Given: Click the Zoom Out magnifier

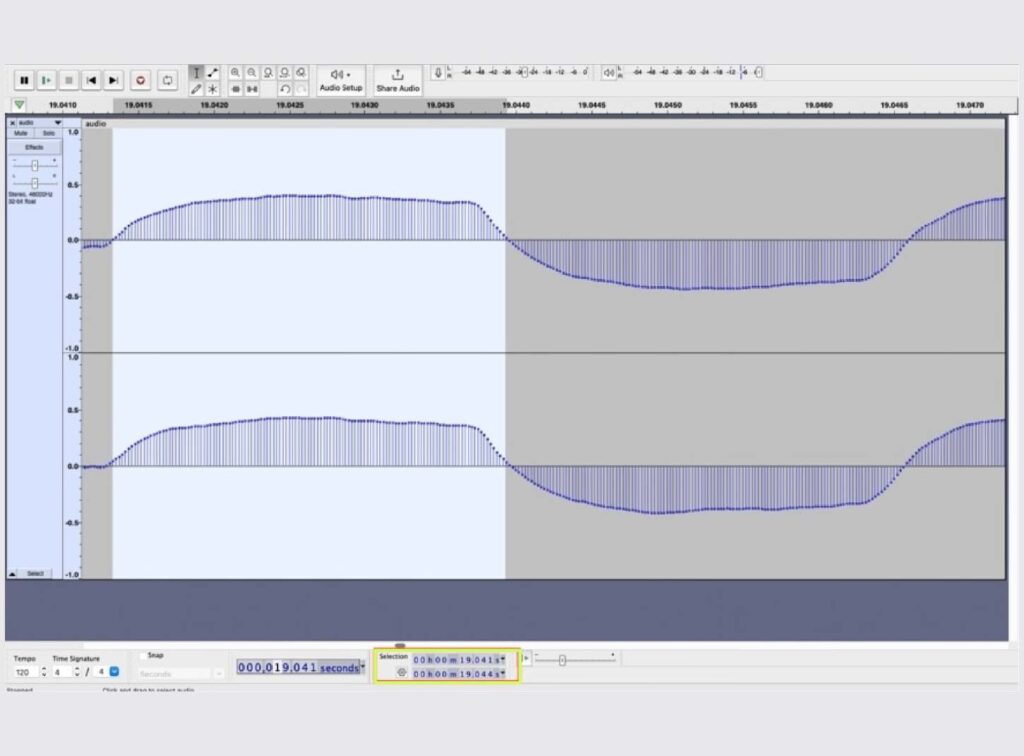Looking at the screenshot, I should pyautogui.click(x=251, y=72).
